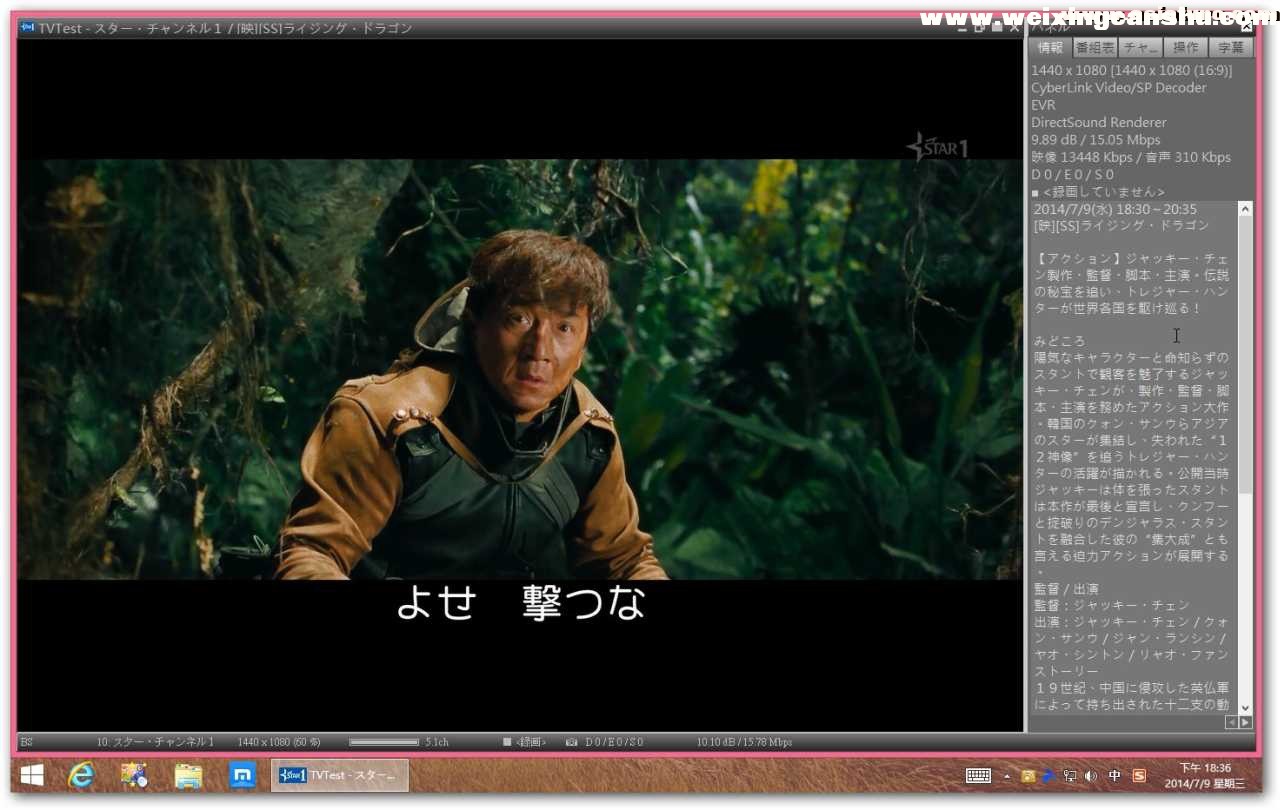Click the TVTest icon in the title bar
The width and height of the screenshot is (1280, 810).
coord(27,28)
